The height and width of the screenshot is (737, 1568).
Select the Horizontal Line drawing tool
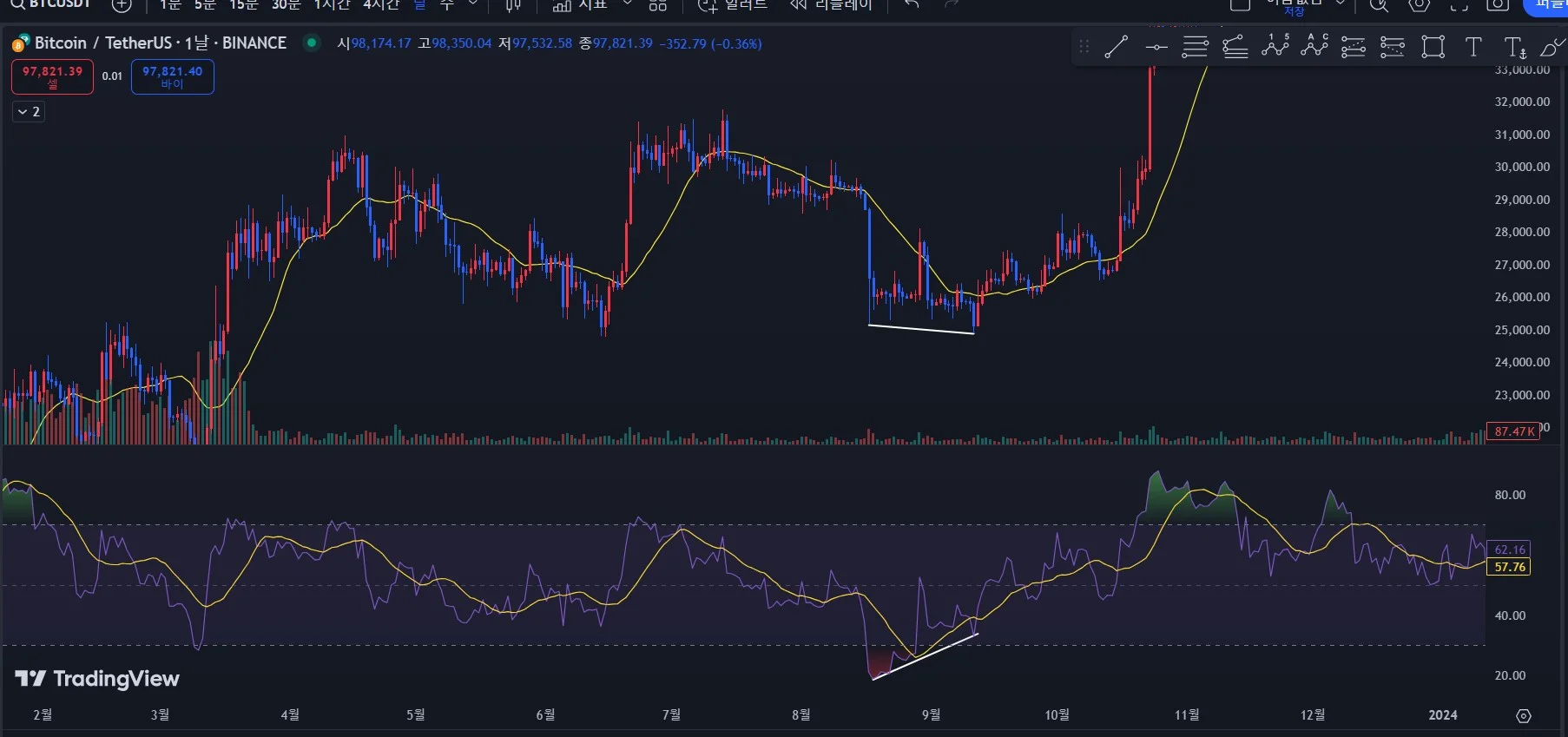coord(1156,47)
